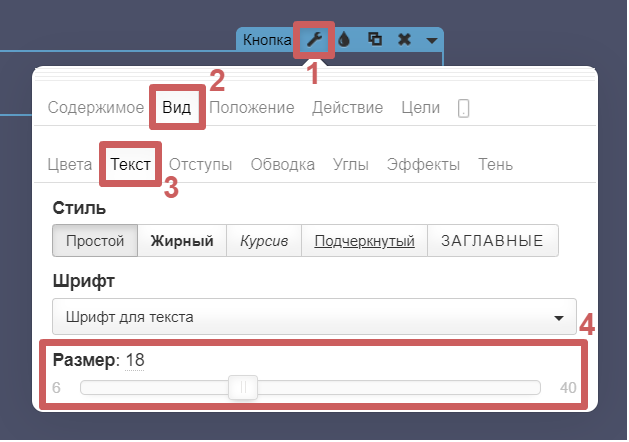Expand the caret menu next to delete icon
Screen dimensions: 629x442
pos(430,41)
